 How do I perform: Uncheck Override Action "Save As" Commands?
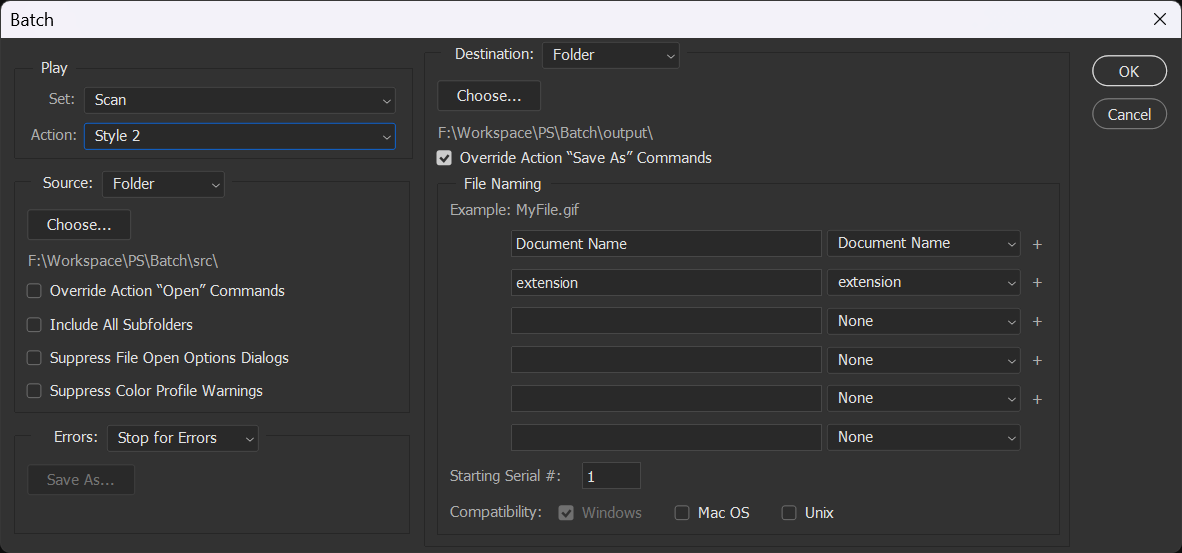pos(445,158)
